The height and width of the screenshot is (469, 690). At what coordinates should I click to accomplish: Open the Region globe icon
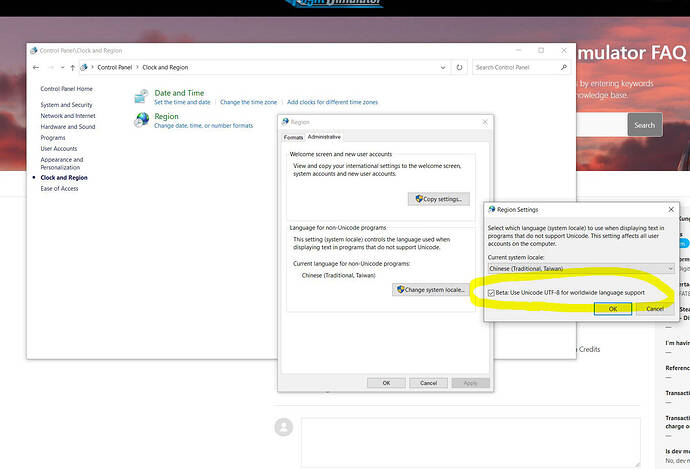click(x=142, y=119)
